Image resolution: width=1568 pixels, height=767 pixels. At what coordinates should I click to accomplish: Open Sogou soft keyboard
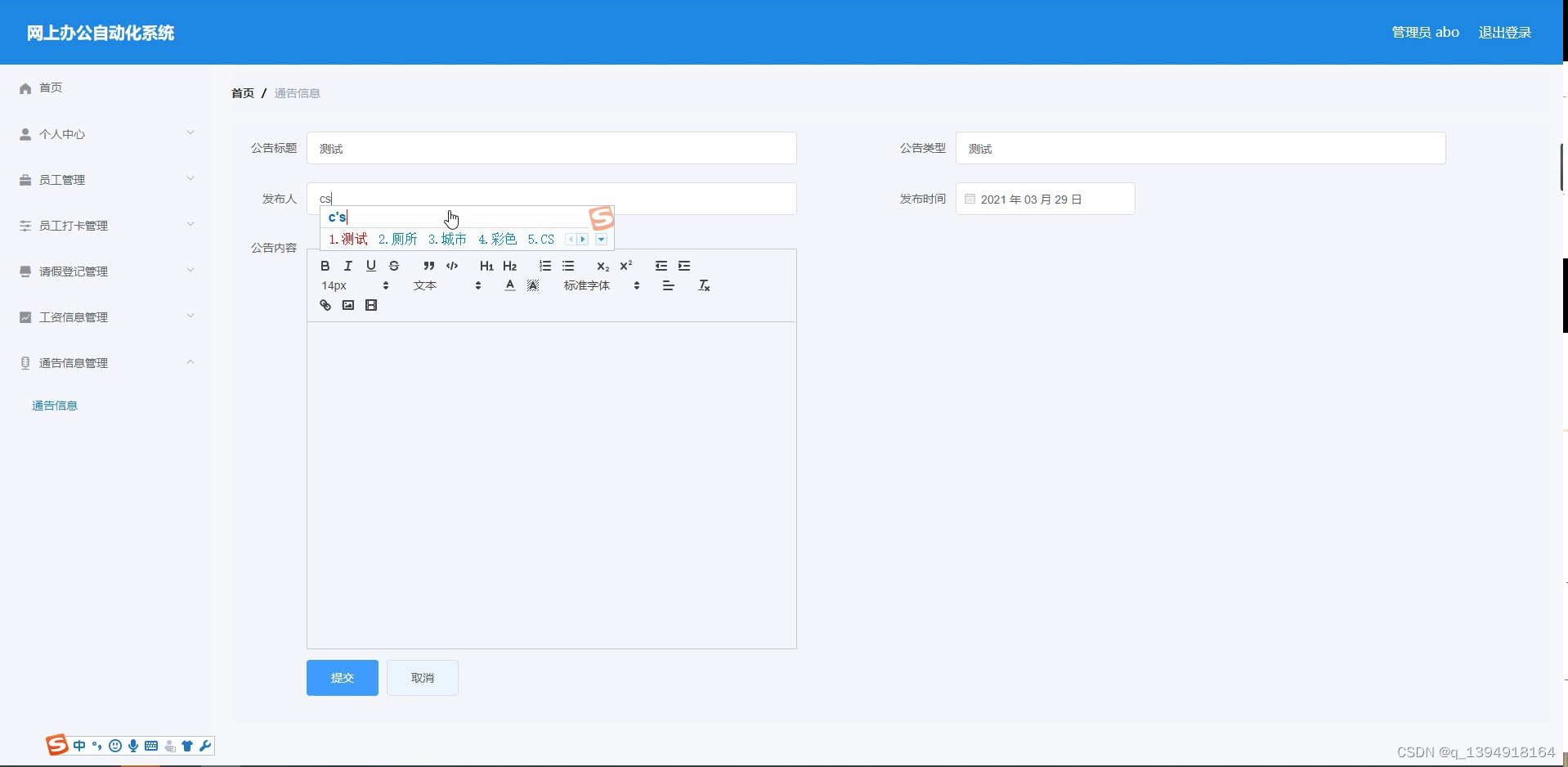point(151,746)
